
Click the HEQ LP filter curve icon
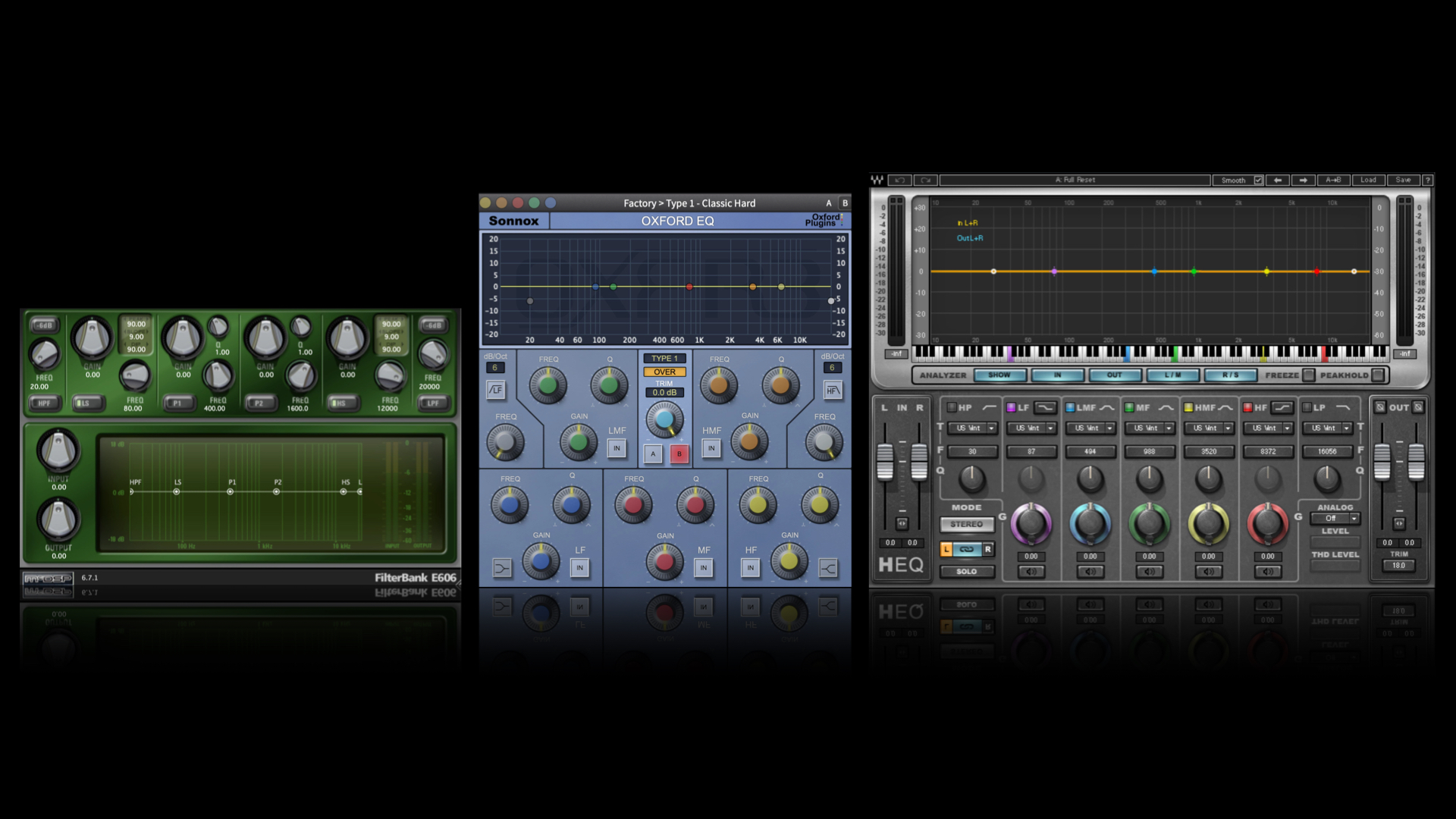1343,407
